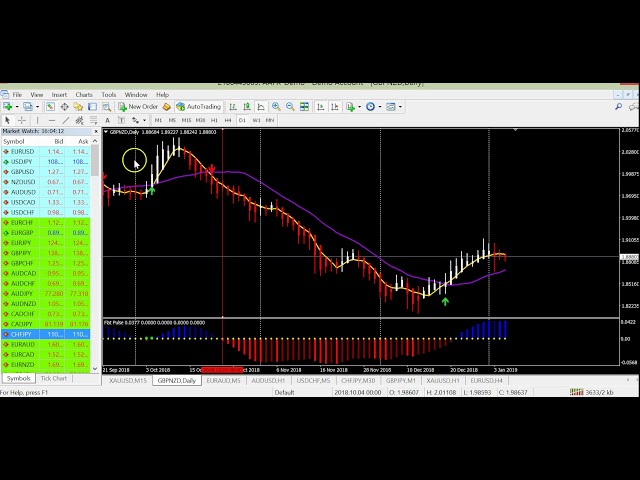Image resolution: width=640 pixels, height=480 pixels.
Task: Select the Crosshair tool
Action: 21,121
